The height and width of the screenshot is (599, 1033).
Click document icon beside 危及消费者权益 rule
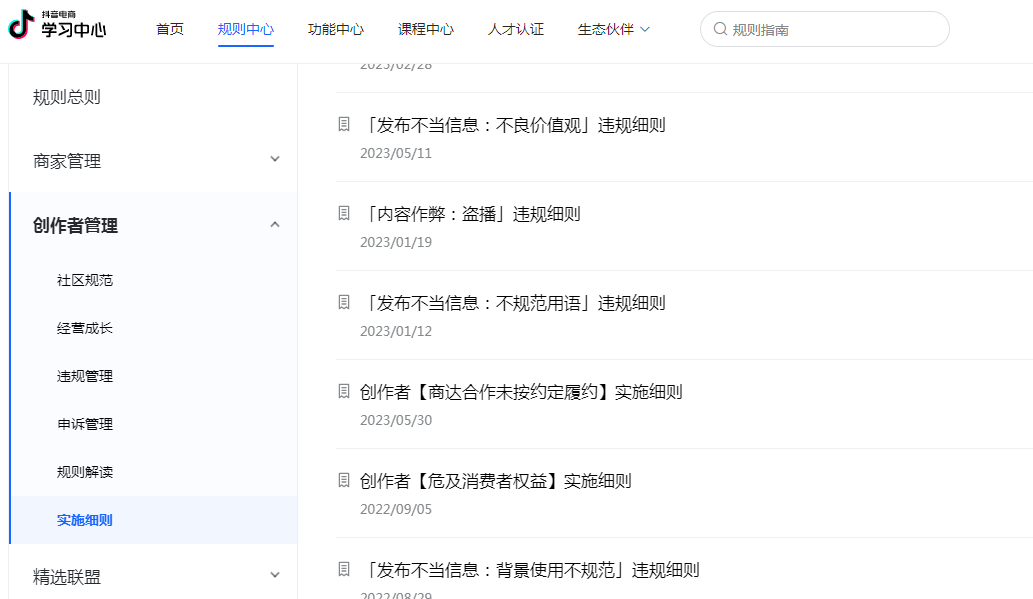344,481
